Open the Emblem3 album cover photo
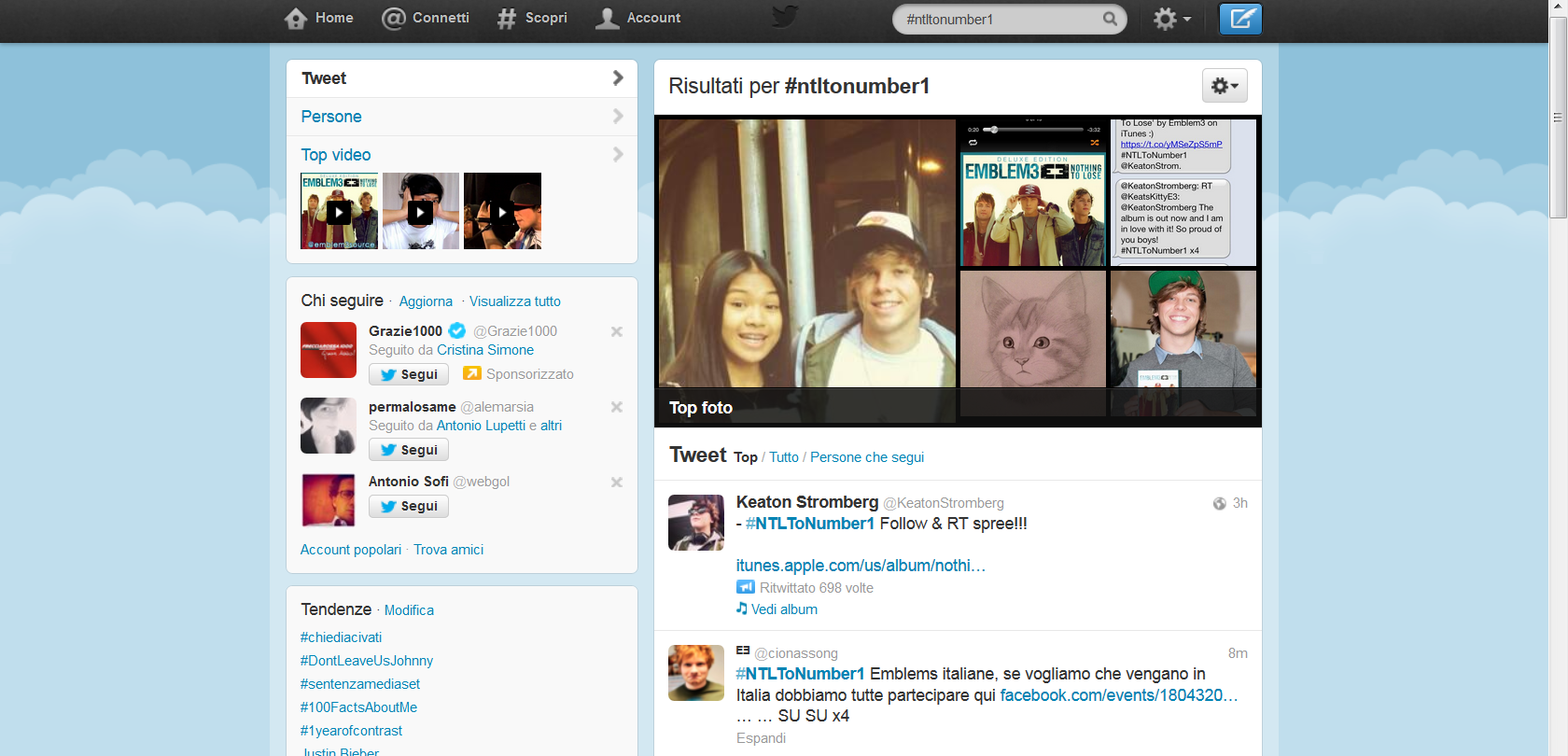 coord(1032,192)
